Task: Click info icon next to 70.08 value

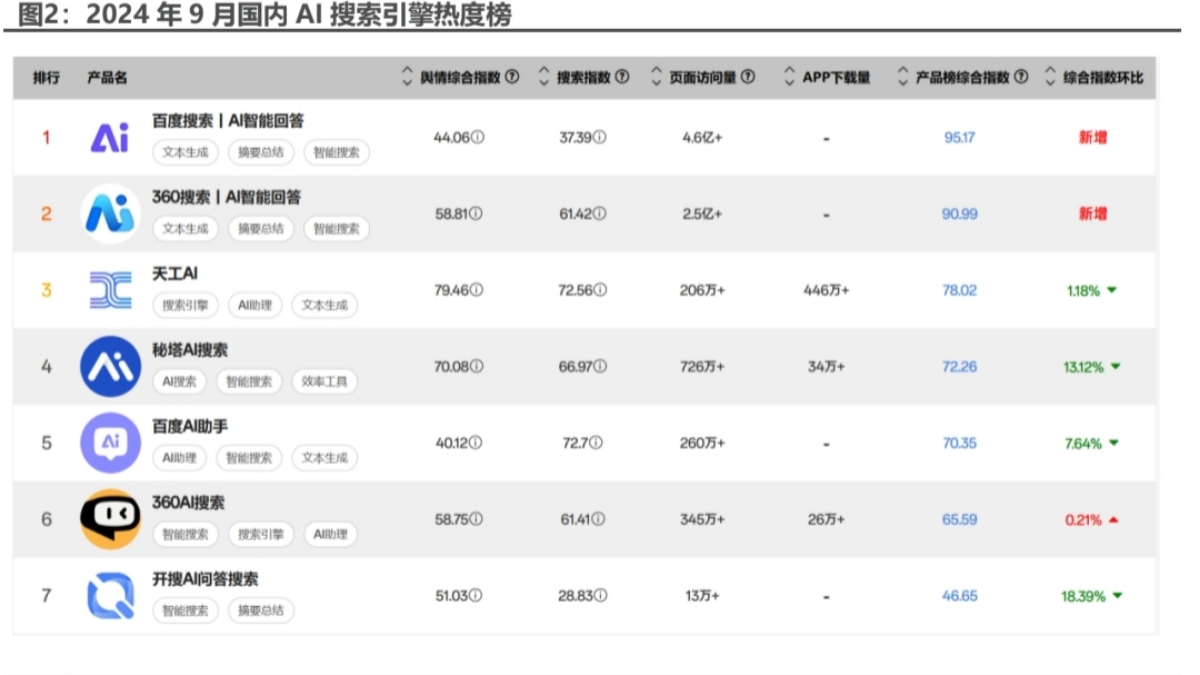Action: click(x=477, y=367)
